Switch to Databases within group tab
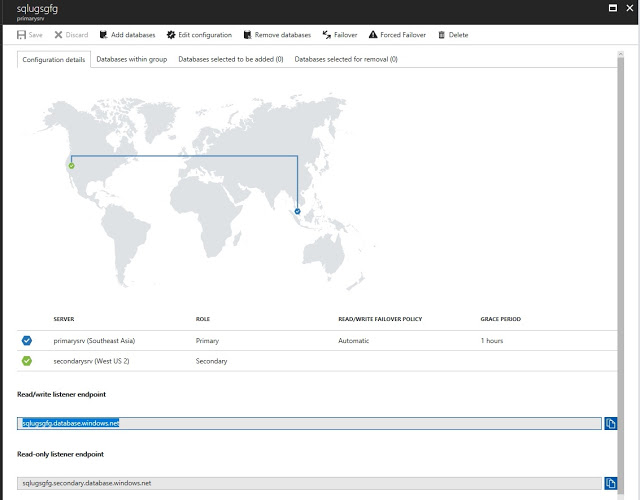This screenshot has height=500, width=640. pyautogui.click(x=131, y=59)
